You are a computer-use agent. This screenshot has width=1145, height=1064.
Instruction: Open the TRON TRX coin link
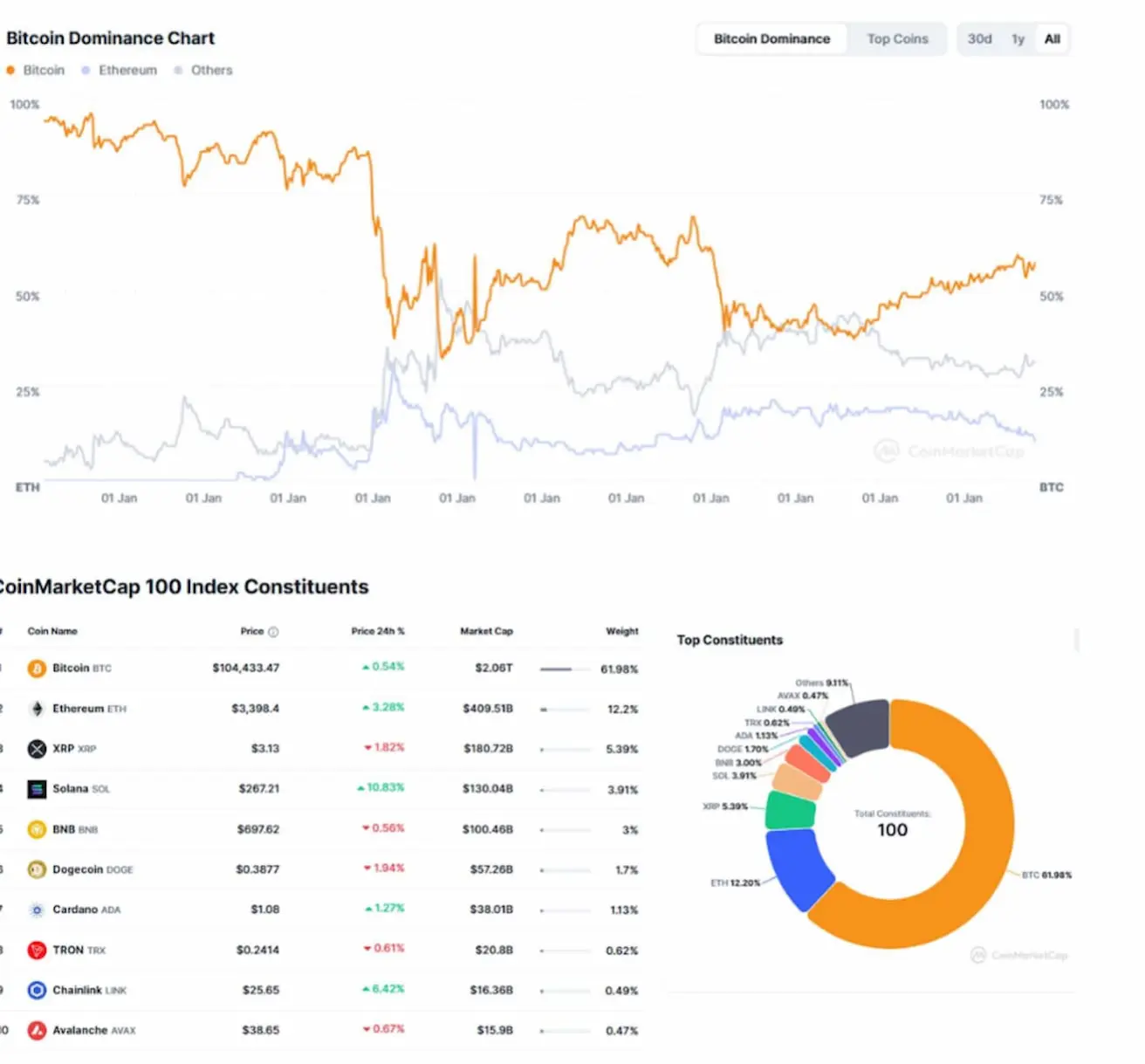pyautogui.click(x=79, y=950)
